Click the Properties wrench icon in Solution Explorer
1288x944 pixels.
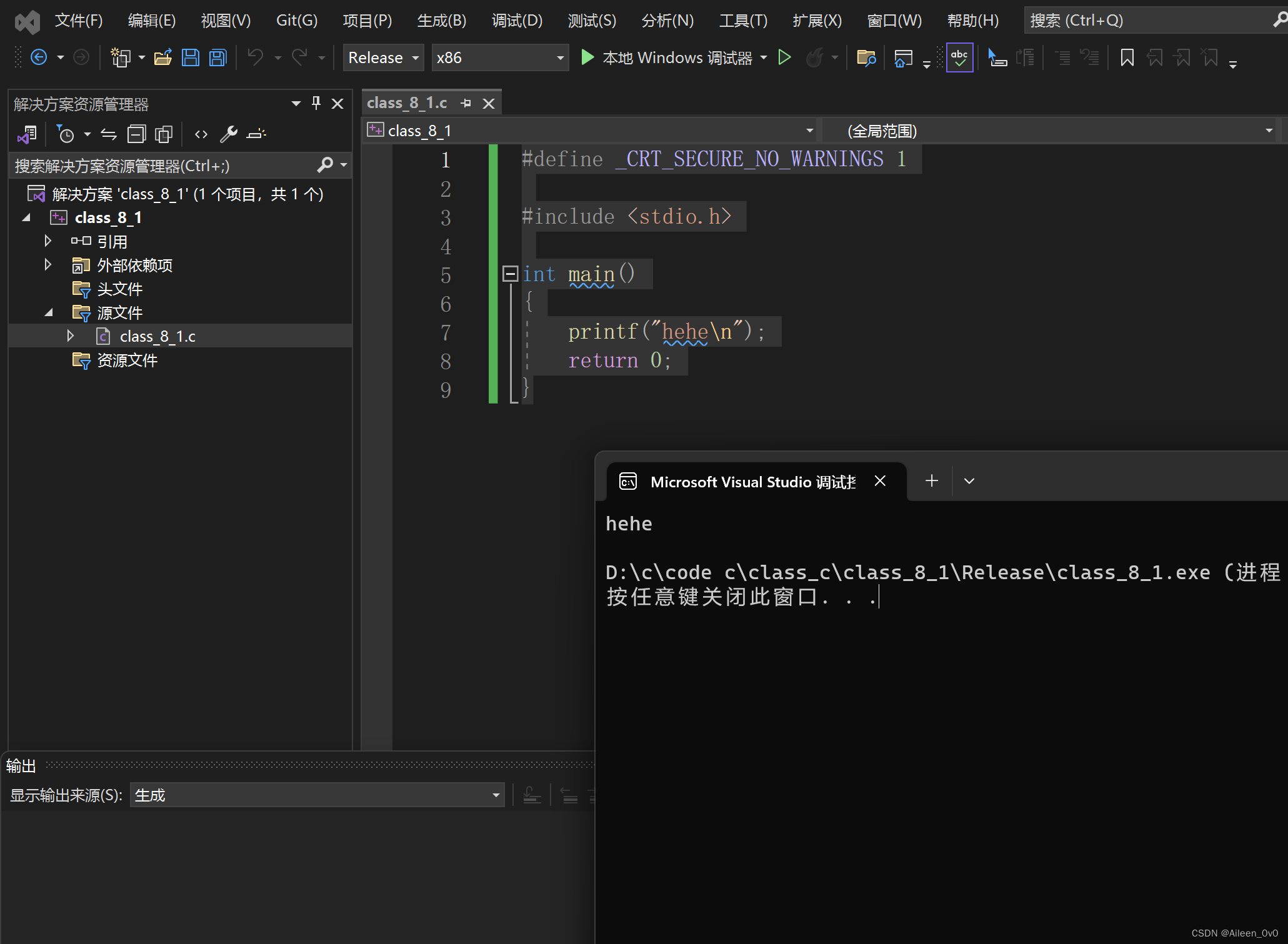tap(229, 134)
